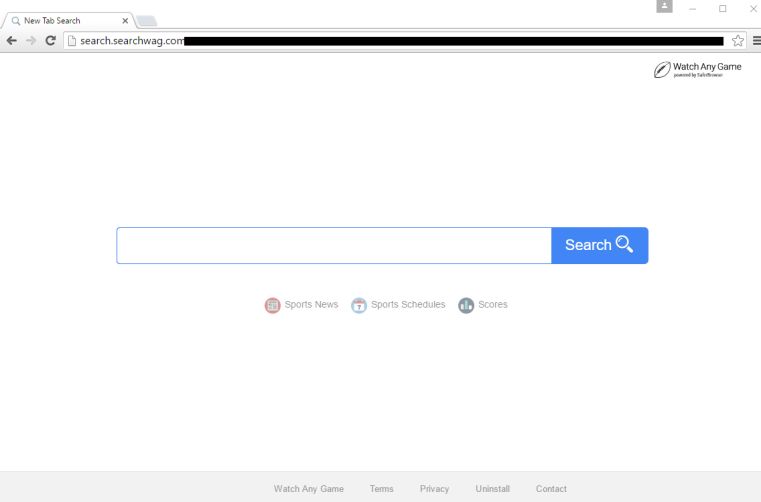Click the Watch Any Game logo
This screenshot has width=761, height=502.
(697, 70)
